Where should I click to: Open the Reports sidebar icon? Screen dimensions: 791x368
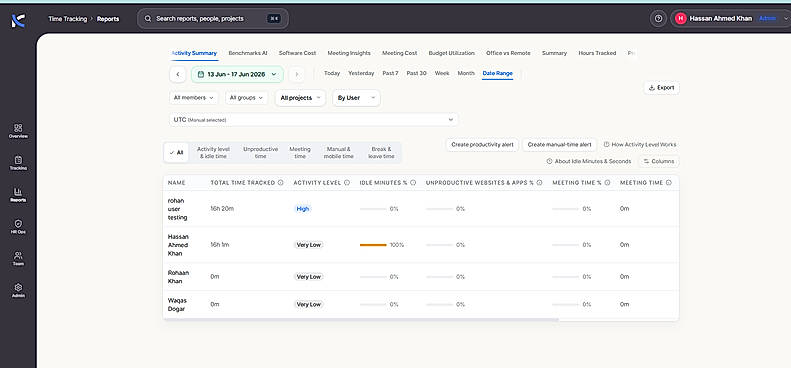click(x=18, y=194)
